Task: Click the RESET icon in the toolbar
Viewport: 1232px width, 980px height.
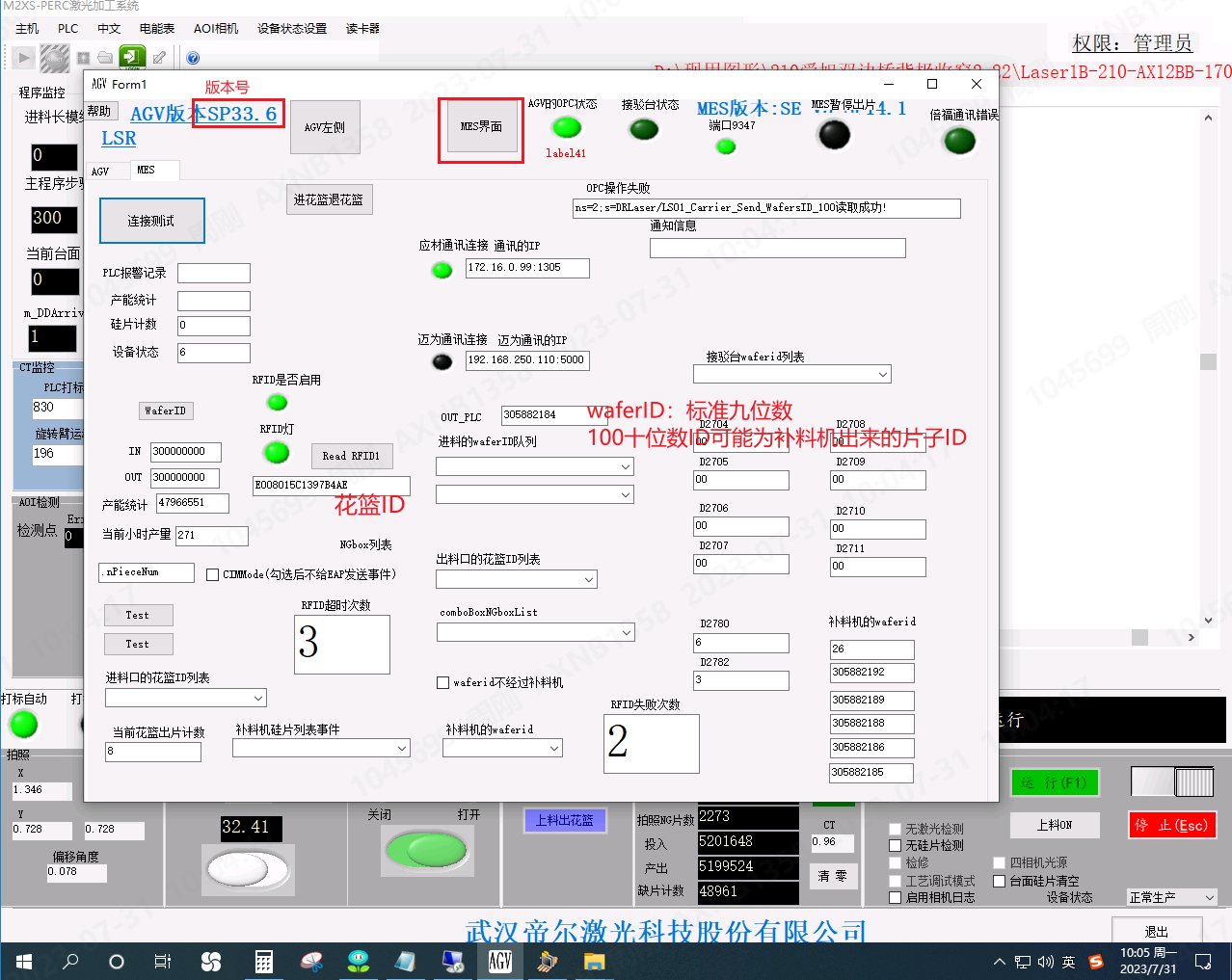Action: (x=55, y=58)
